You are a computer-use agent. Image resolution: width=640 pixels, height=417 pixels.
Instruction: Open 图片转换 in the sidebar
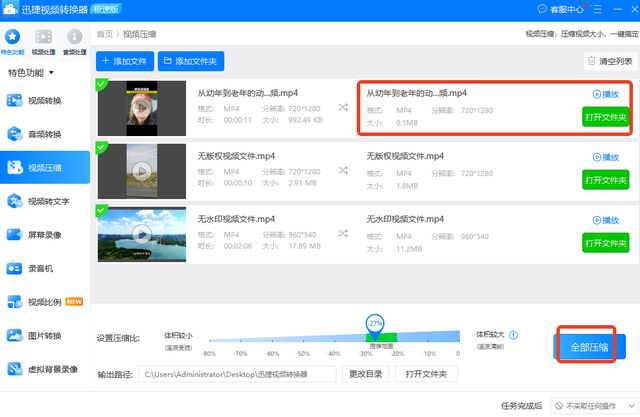click(x=45, y=335)
